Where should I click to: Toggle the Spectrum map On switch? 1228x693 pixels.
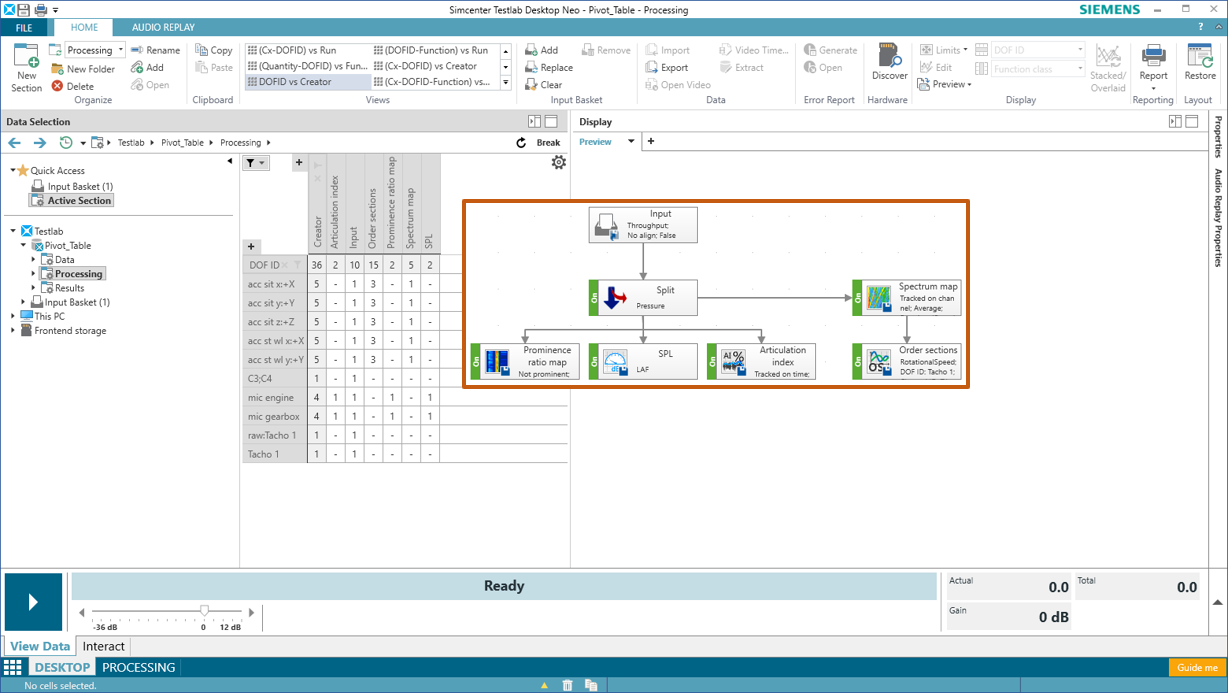point(857,297)
